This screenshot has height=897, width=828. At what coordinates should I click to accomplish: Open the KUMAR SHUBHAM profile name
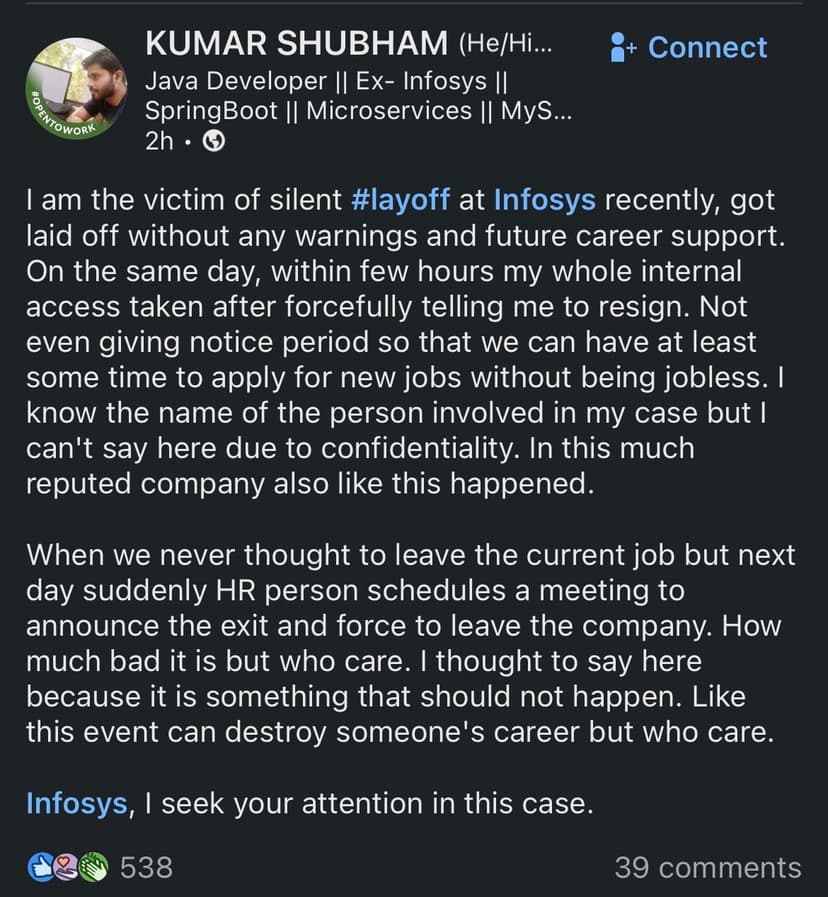click(296, 43)
